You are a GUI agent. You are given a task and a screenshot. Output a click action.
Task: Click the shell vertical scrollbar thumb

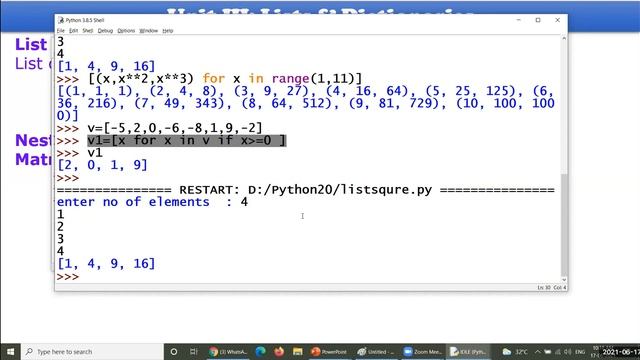click(x=564, y=225)
